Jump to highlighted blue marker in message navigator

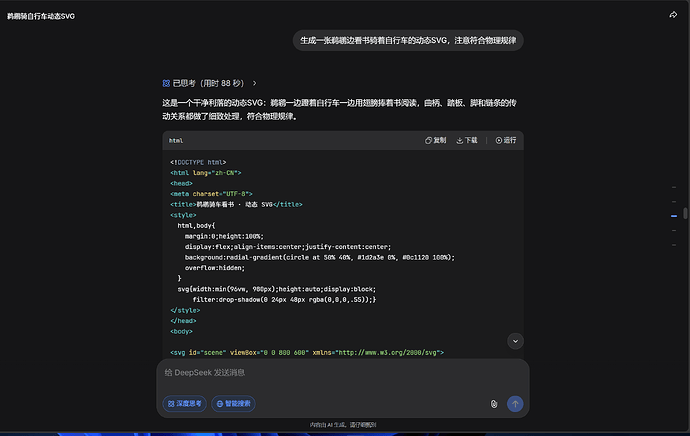coord(674,216)
